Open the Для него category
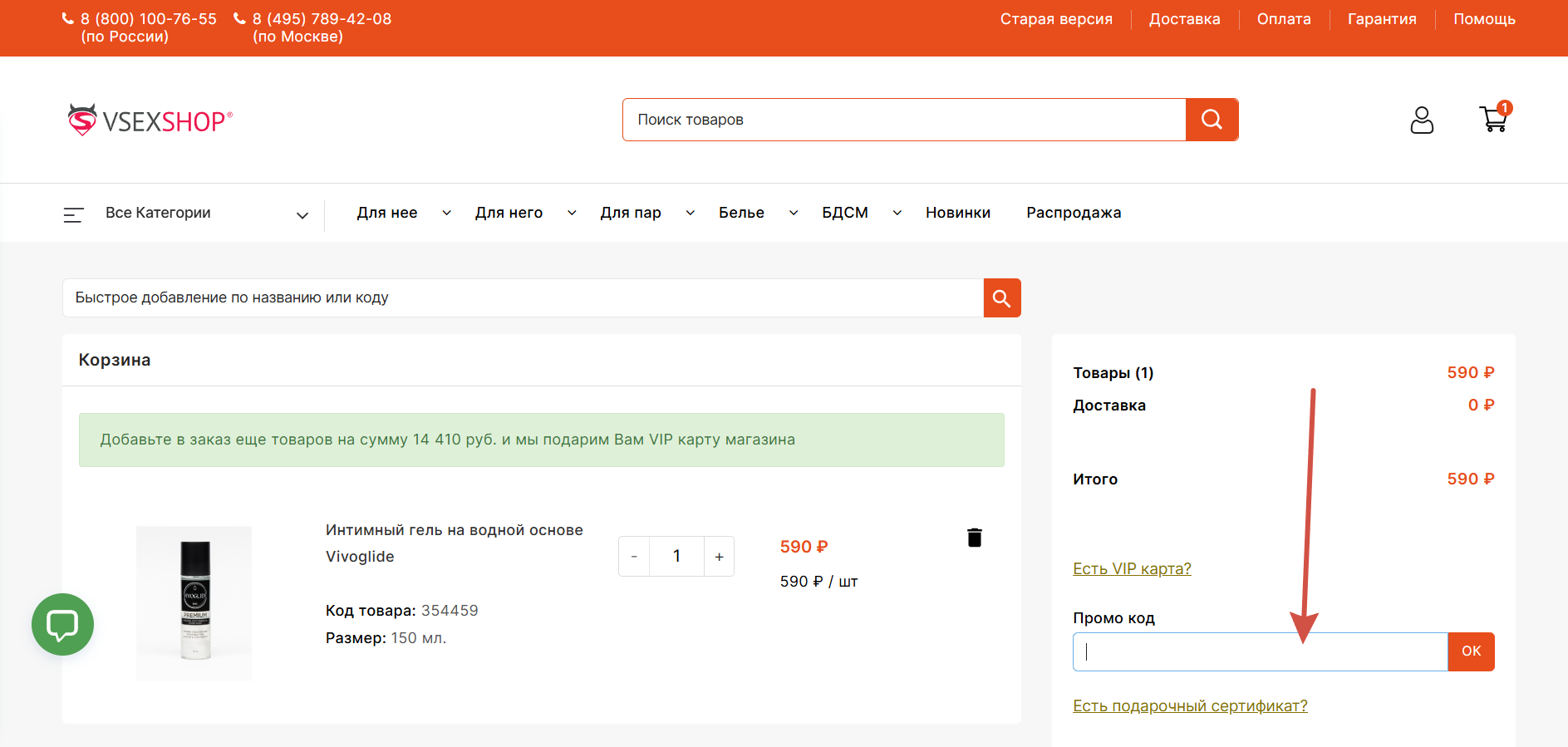Viewport: 1568px width, 747px height. click(x=509, y=213)
